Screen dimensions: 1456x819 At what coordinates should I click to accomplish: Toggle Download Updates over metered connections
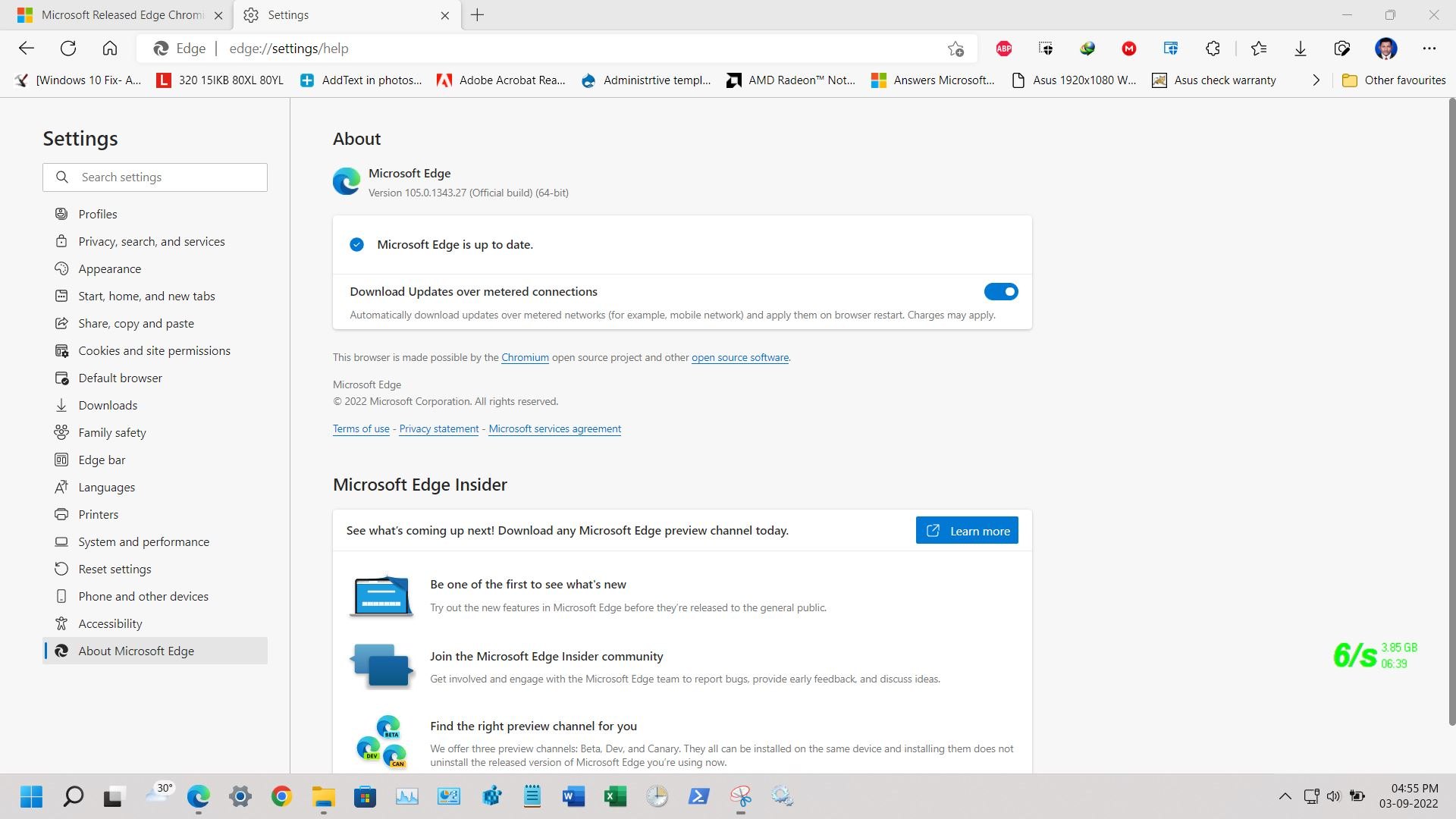click(x=1000, y=291)
